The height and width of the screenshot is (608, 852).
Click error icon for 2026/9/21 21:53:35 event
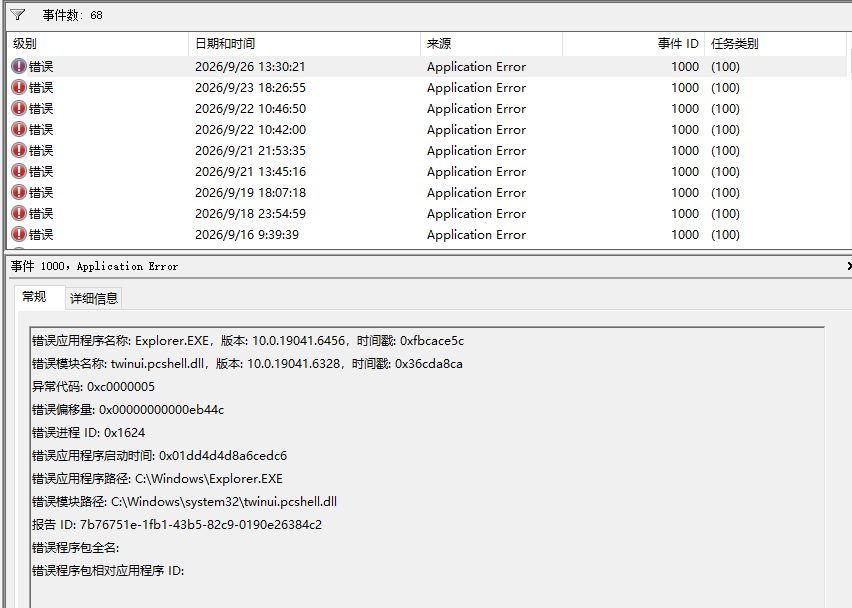click(x=19, y=151)
